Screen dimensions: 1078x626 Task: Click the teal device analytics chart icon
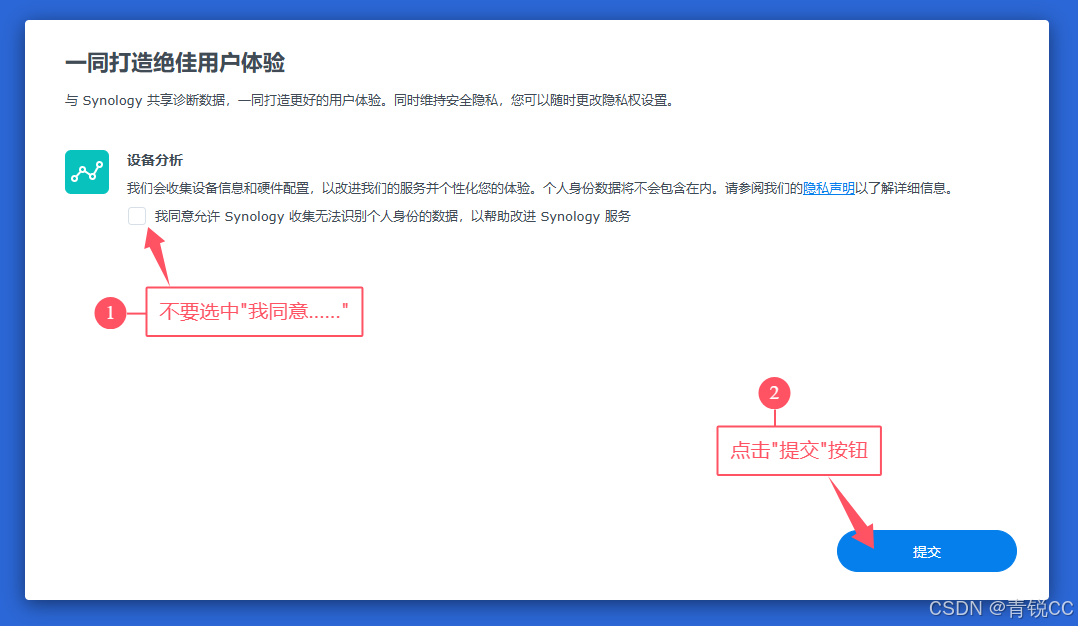point(87,172)
